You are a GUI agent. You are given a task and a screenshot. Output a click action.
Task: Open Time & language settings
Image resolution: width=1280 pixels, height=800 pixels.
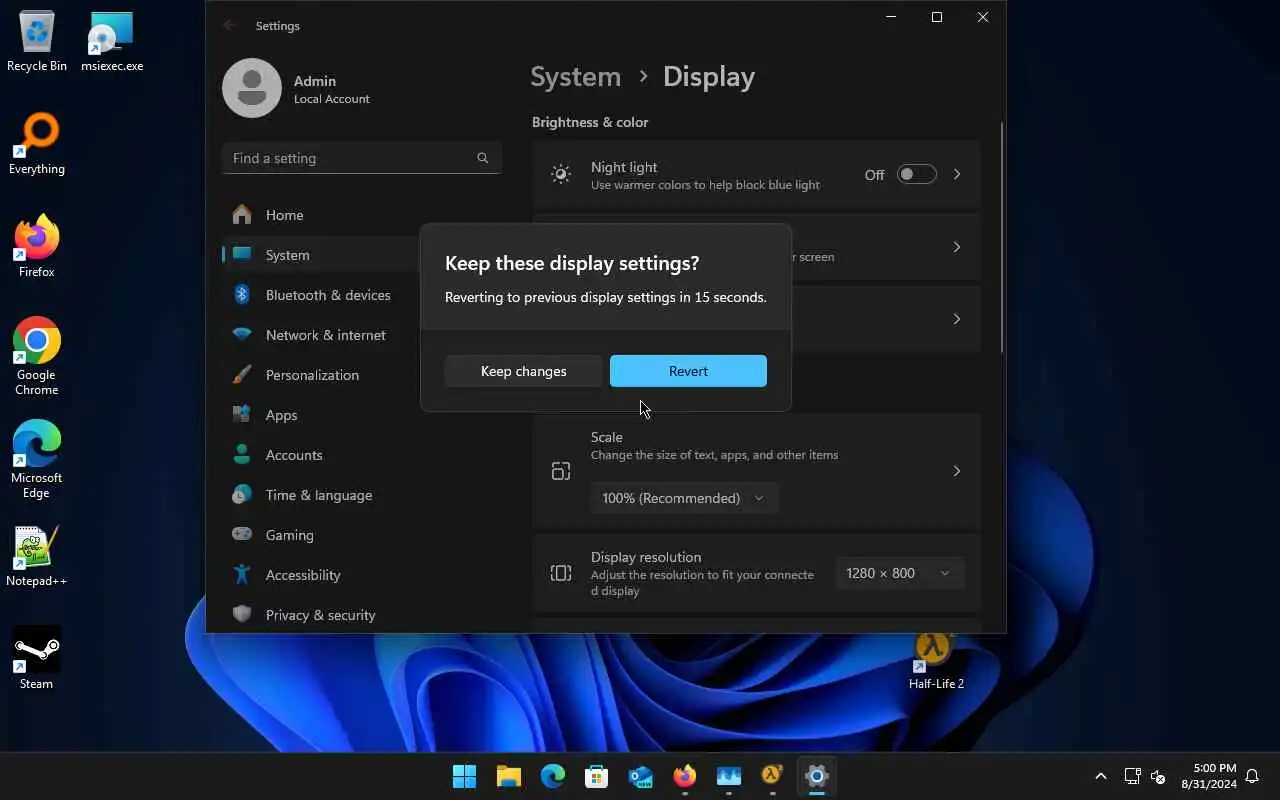320,495
